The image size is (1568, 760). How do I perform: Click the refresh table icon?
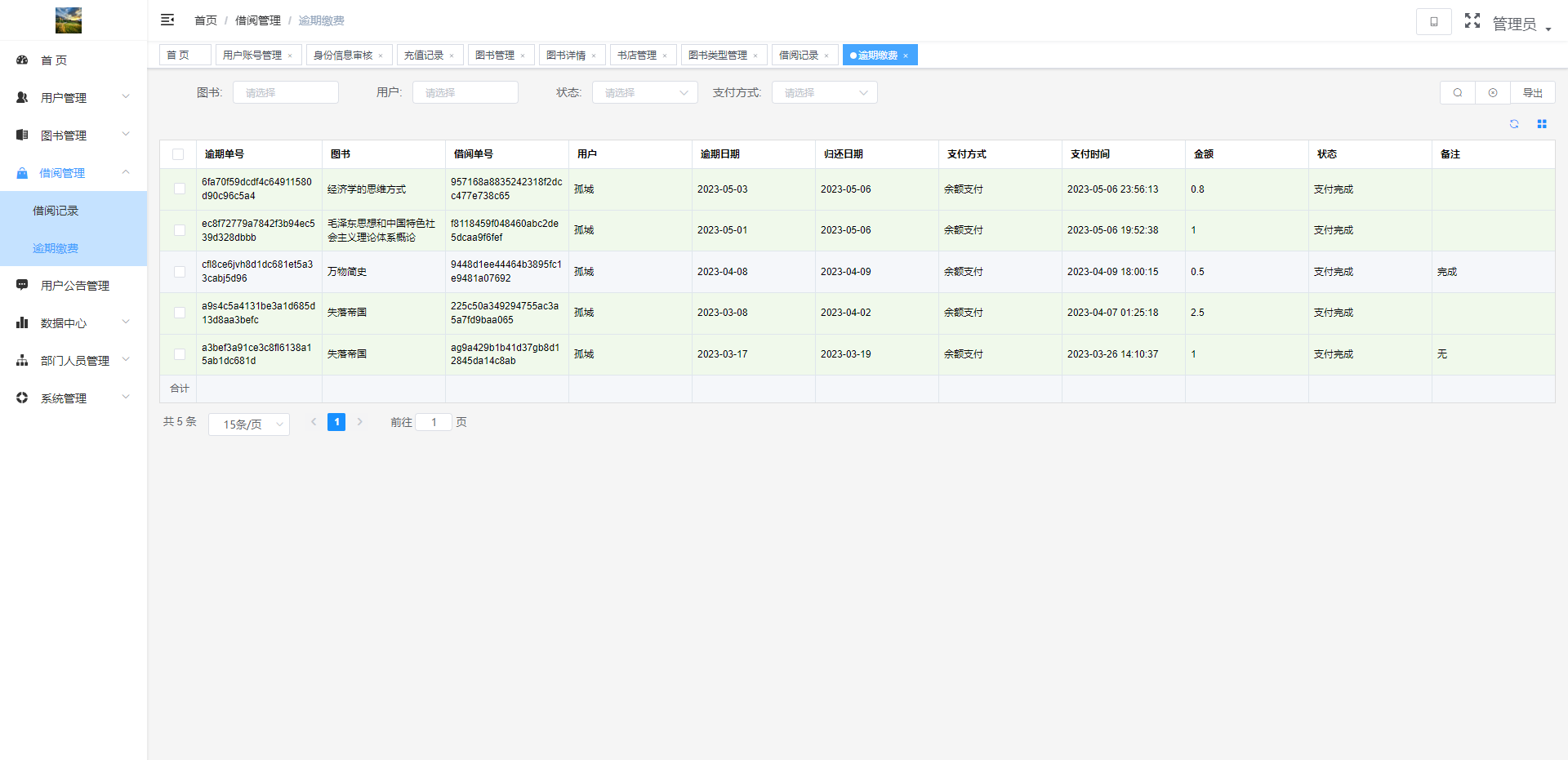point(1514,124)
